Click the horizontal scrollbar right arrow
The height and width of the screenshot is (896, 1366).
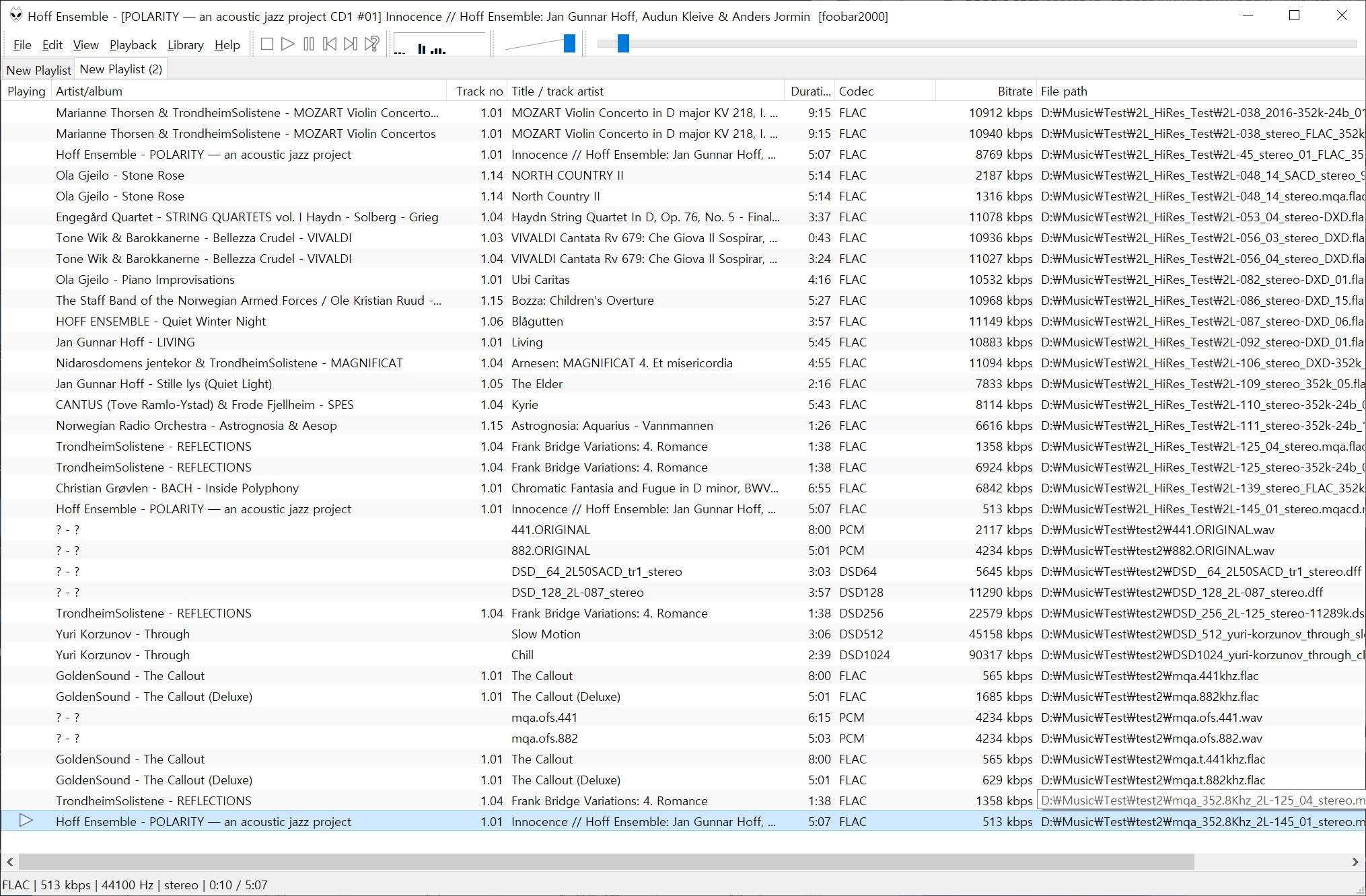click(x=1355, y=862)
